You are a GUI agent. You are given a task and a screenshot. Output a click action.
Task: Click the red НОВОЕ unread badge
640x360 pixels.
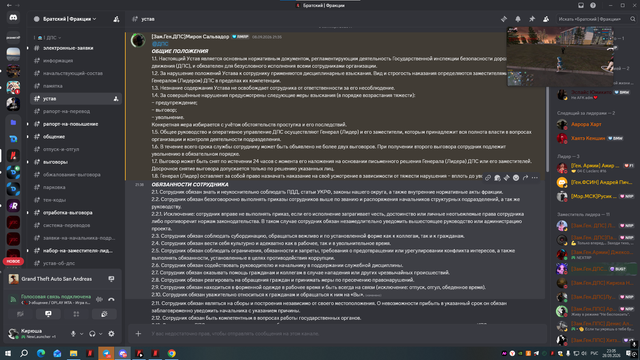[x=13, y=261]
